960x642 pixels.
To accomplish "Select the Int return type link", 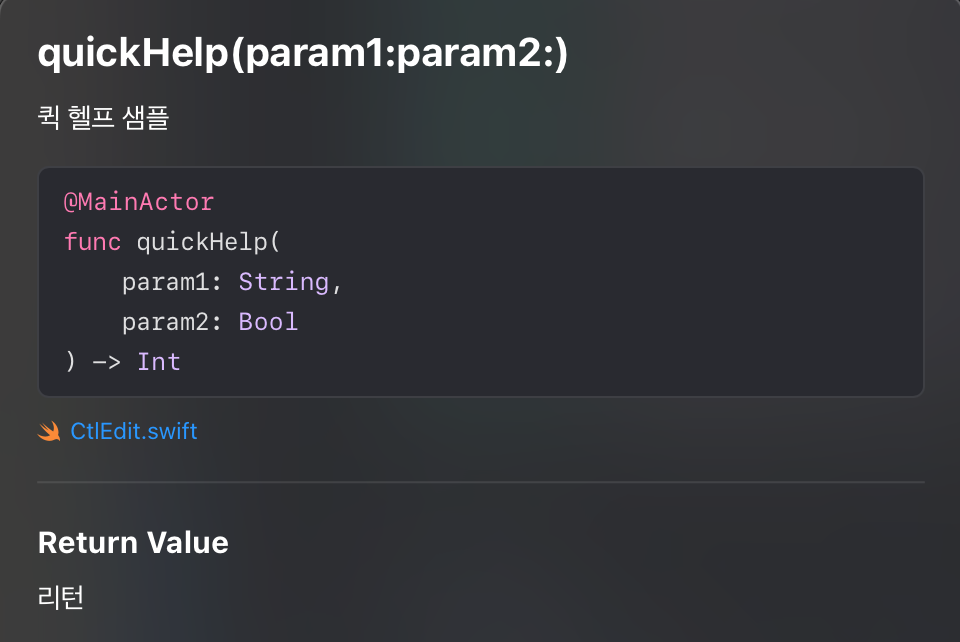I will coord(159,362).
